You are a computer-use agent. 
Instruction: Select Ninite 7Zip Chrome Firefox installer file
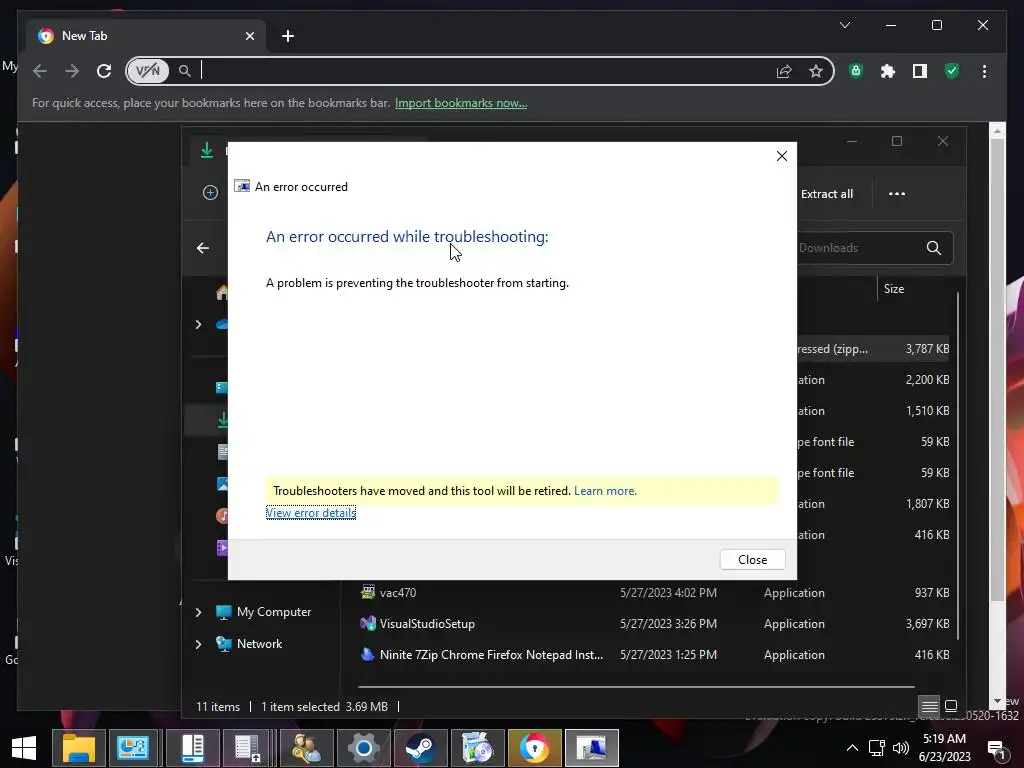tap(491, 654)
